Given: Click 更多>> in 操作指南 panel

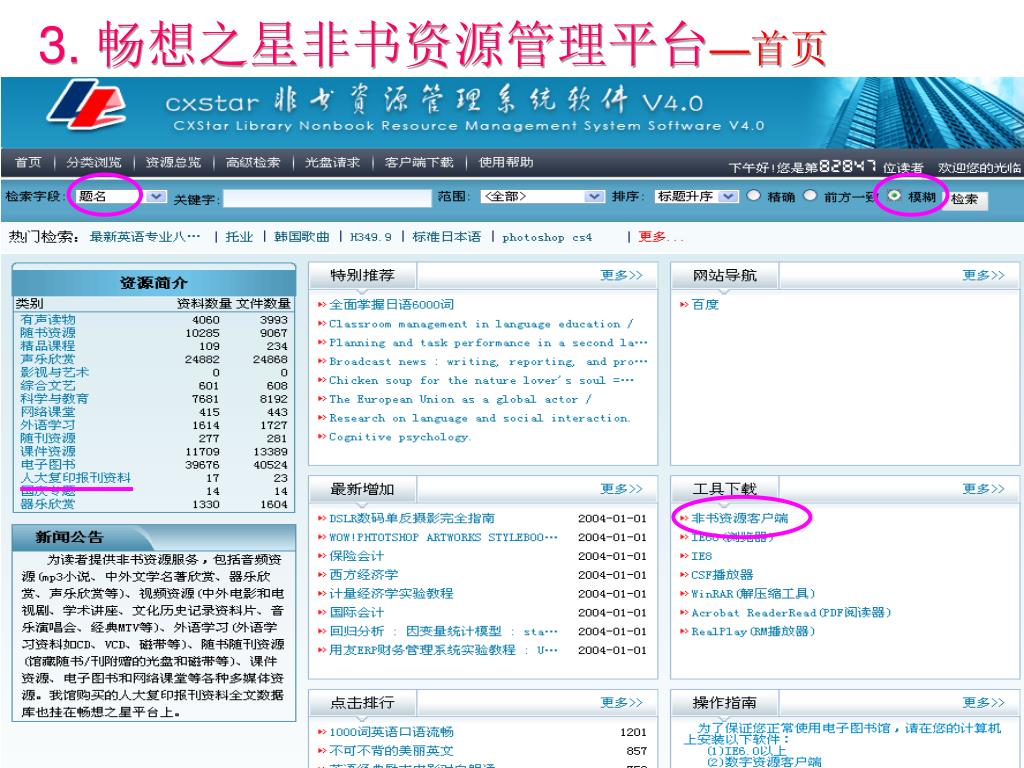Looking at the screenshot, I should pos(983,702).
